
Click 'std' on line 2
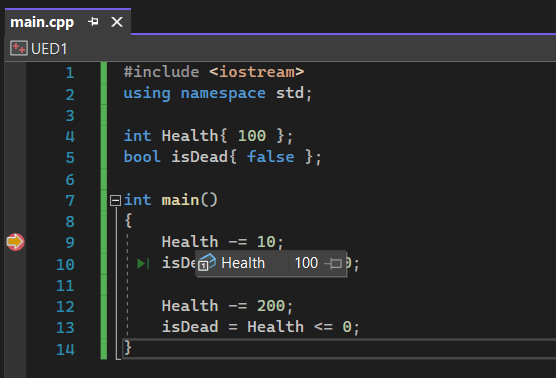pyautogui.click(x=290, y=93)
